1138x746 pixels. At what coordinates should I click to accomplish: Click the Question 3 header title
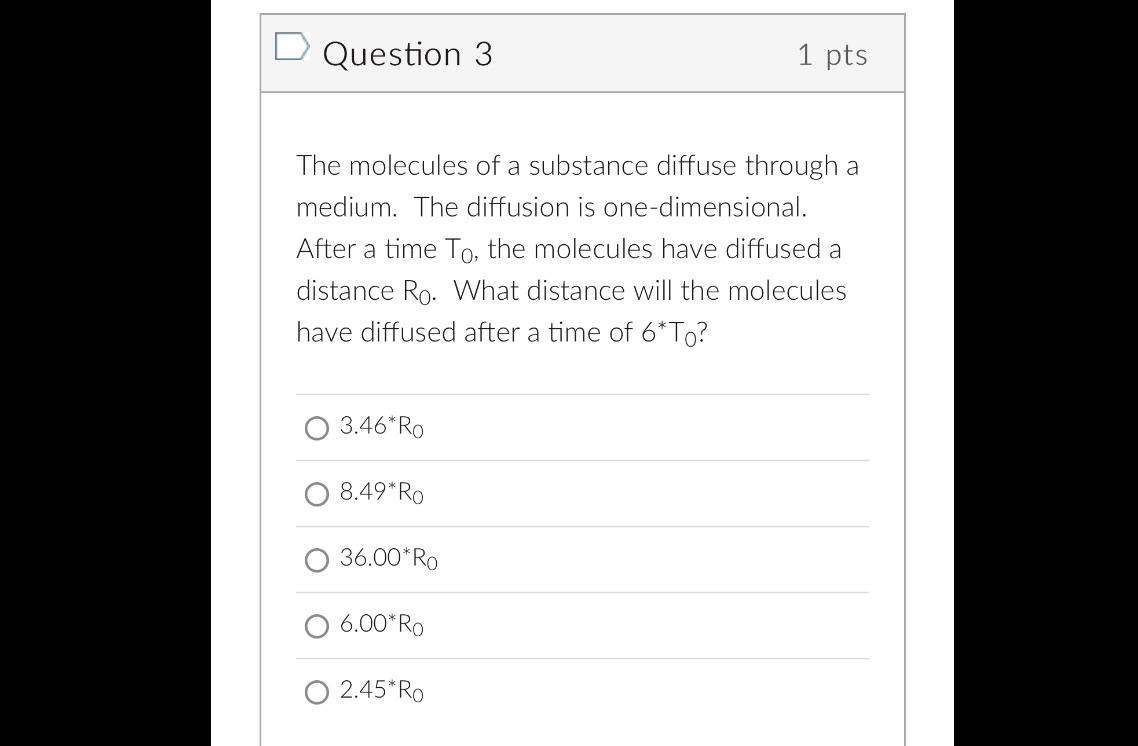(404, 54)
